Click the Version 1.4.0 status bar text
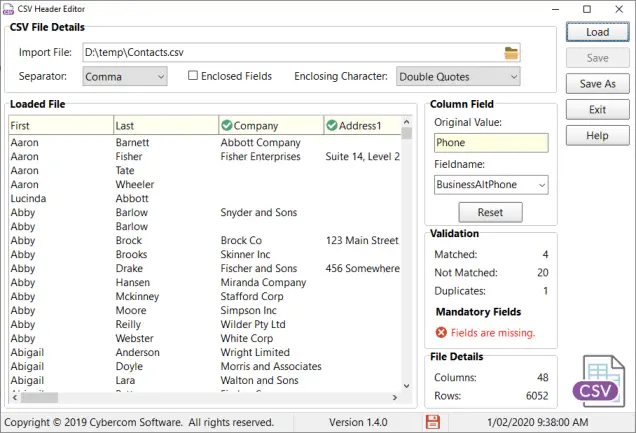 [358, 422]
